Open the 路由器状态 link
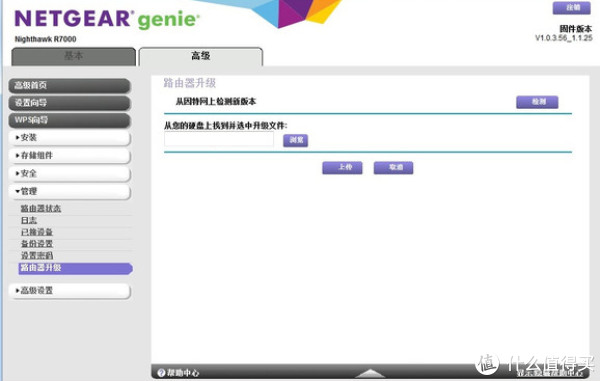Image resolution: width=600 pixels, height=381 pixels. [x=41, y=208]
